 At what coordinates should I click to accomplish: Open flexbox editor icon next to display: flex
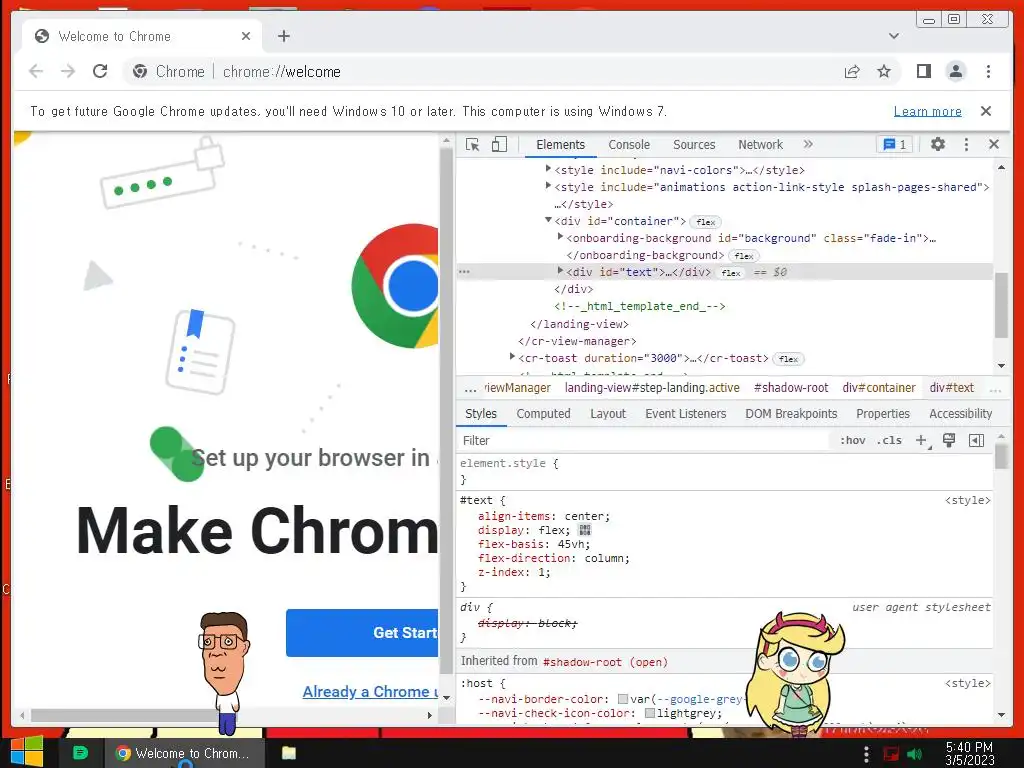(x=584, y=530)
